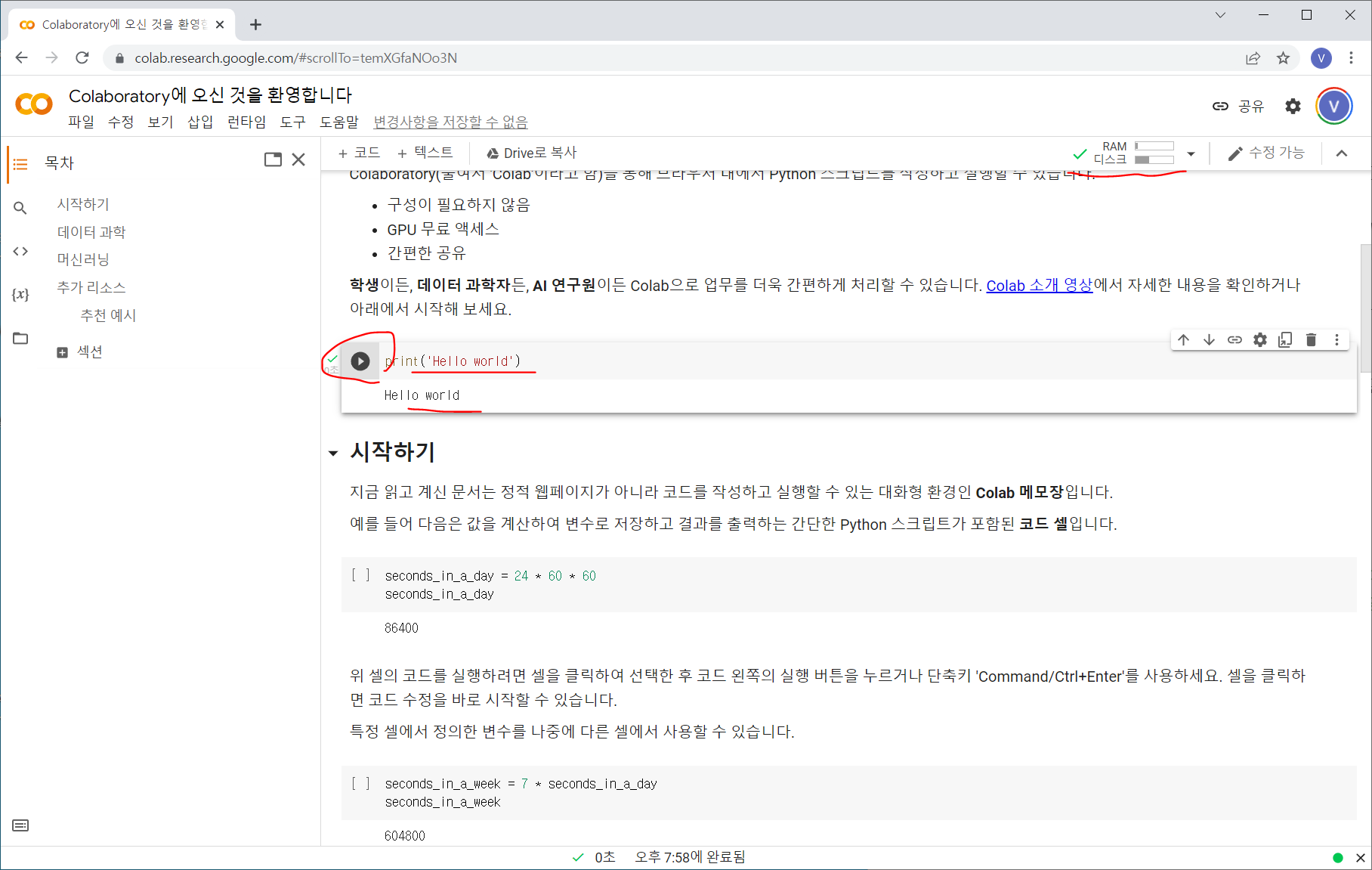1372x870 pixels.
Task: Jump to 시작하기 in the table of contents
Action: click(x=83, y=204)
